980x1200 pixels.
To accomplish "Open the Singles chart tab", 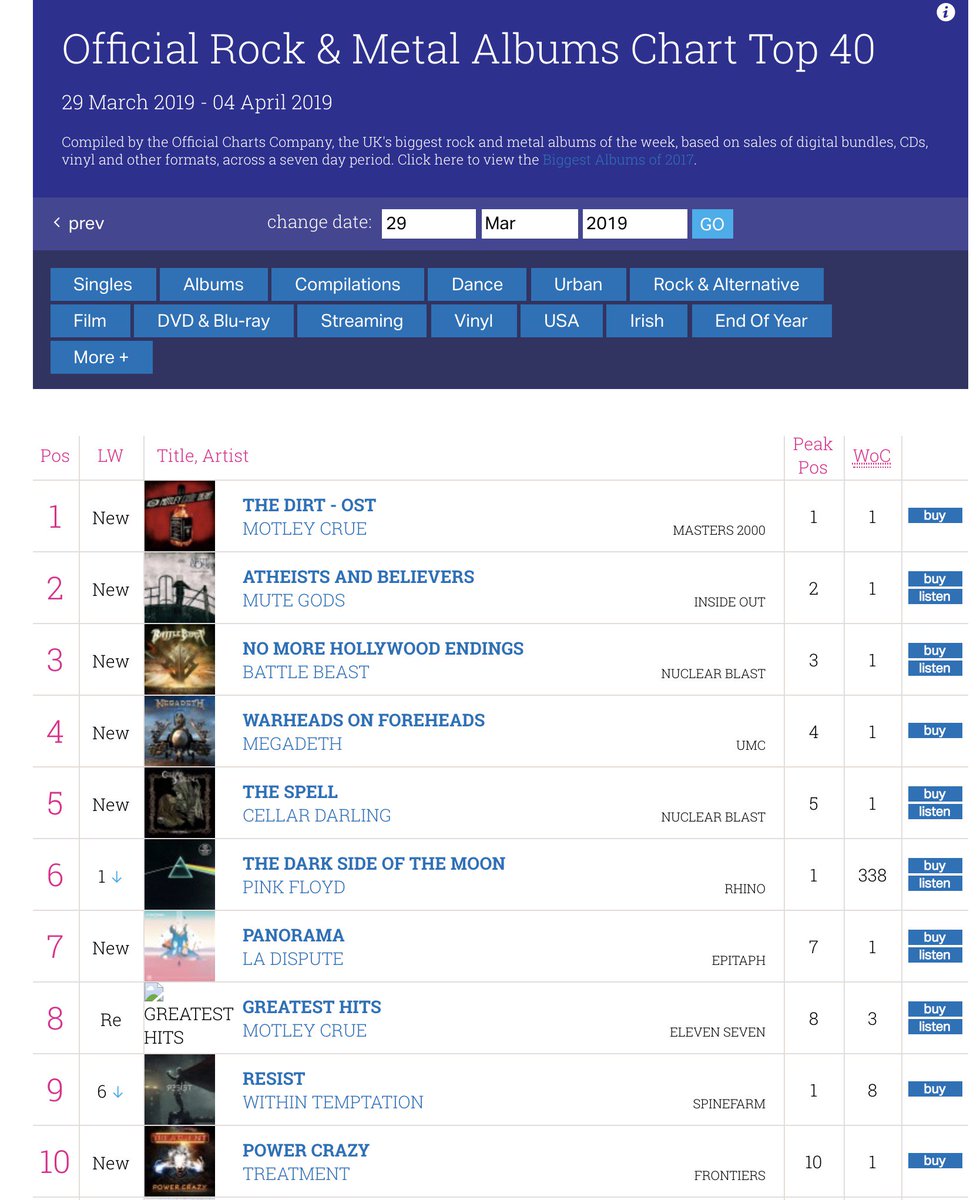I will click(x=103, y=284).
